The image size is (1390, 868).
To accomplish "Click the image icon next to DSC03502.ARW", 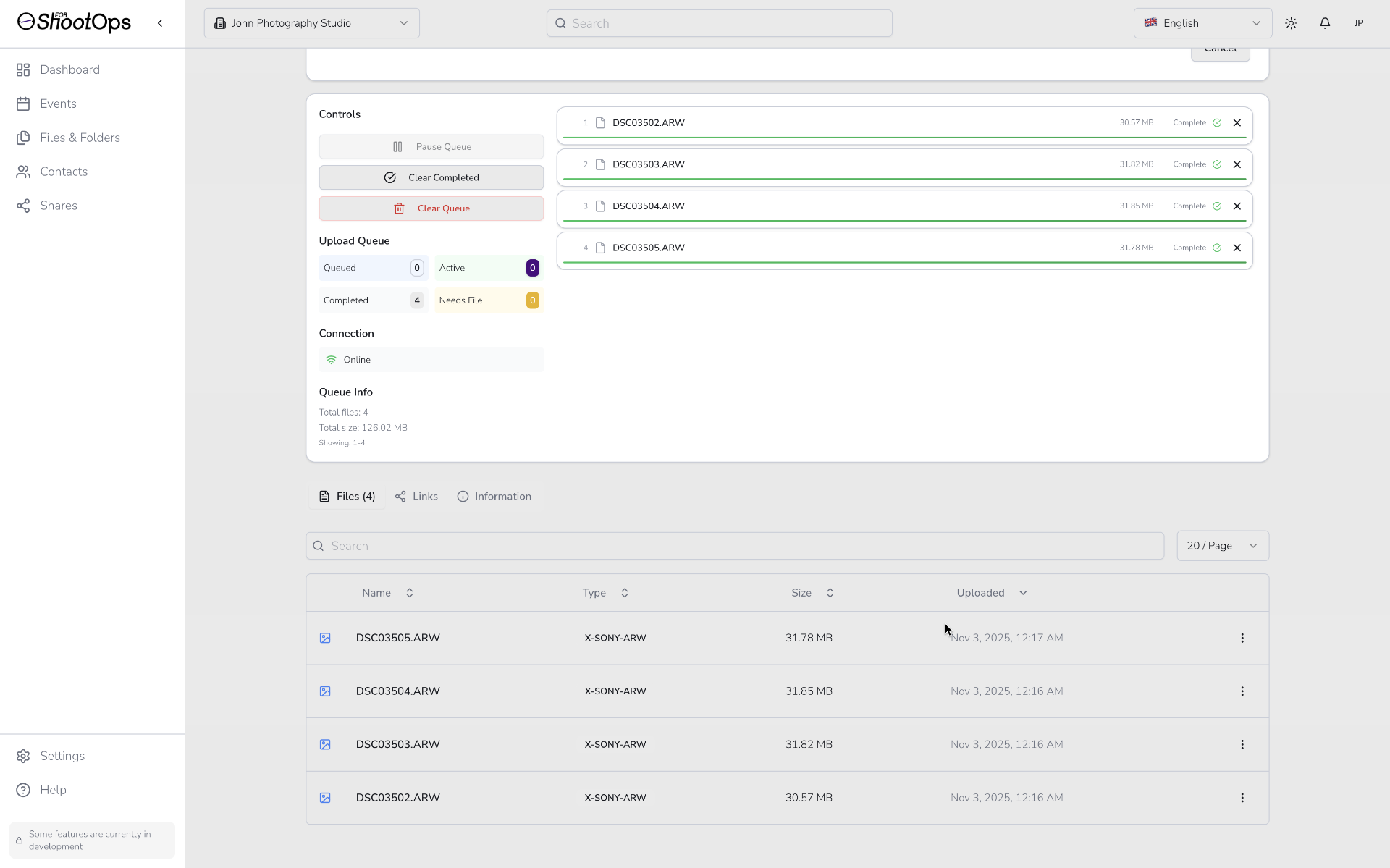I will tap(325, 798).
